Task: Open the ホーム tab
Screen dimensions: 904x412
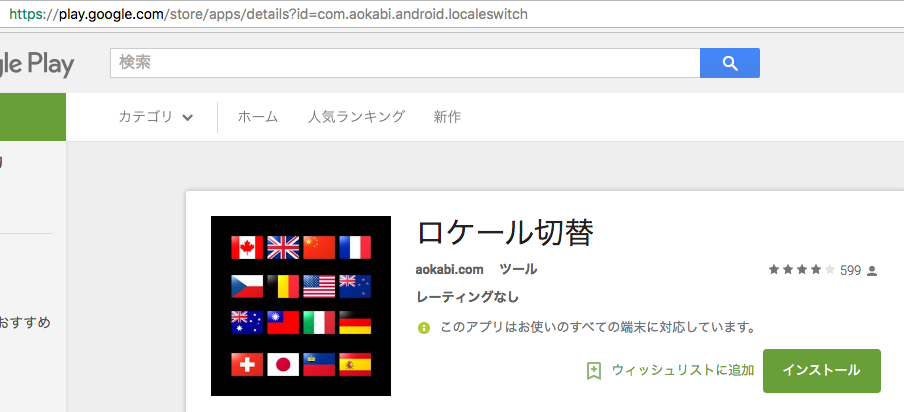Action: [258, 117]
